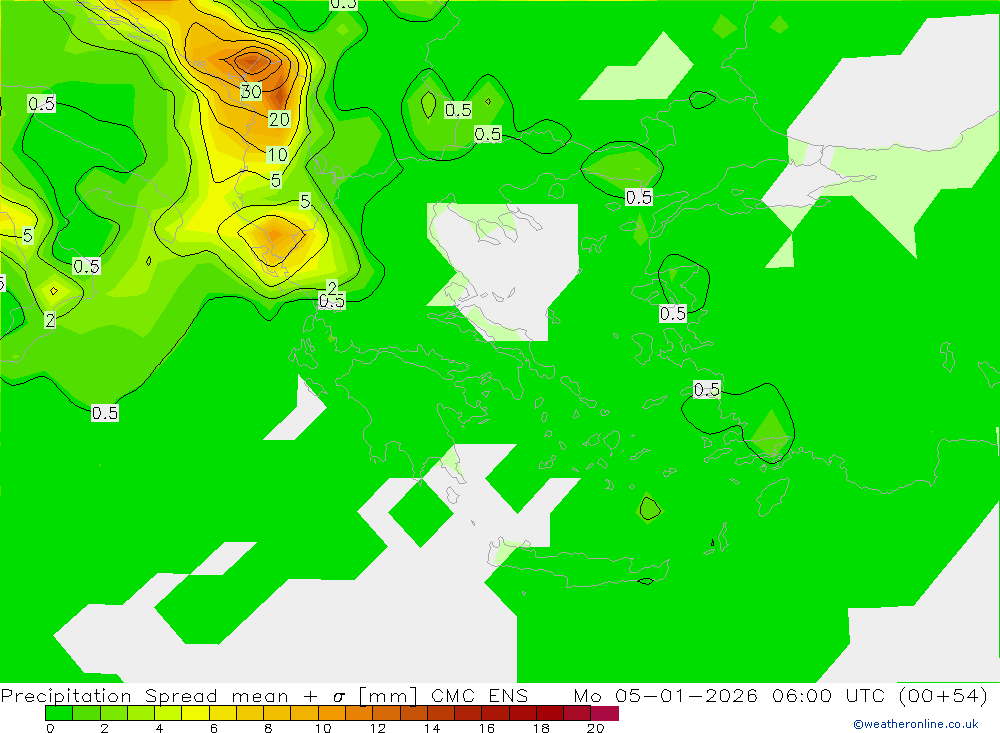Click the '[mm]' unit text in the title
Image resolution: width=1000 pixels, height=733 pixels.
click(388, 696)
